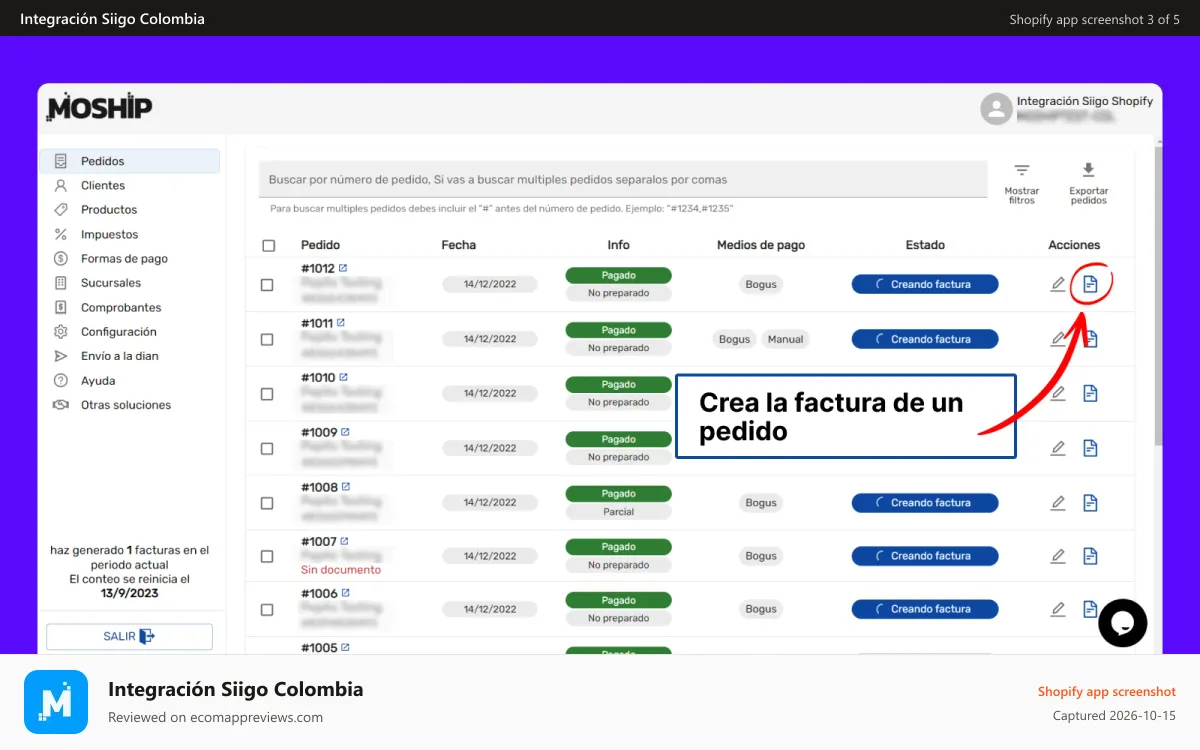Check the box for order #1006

click(267, 610)
